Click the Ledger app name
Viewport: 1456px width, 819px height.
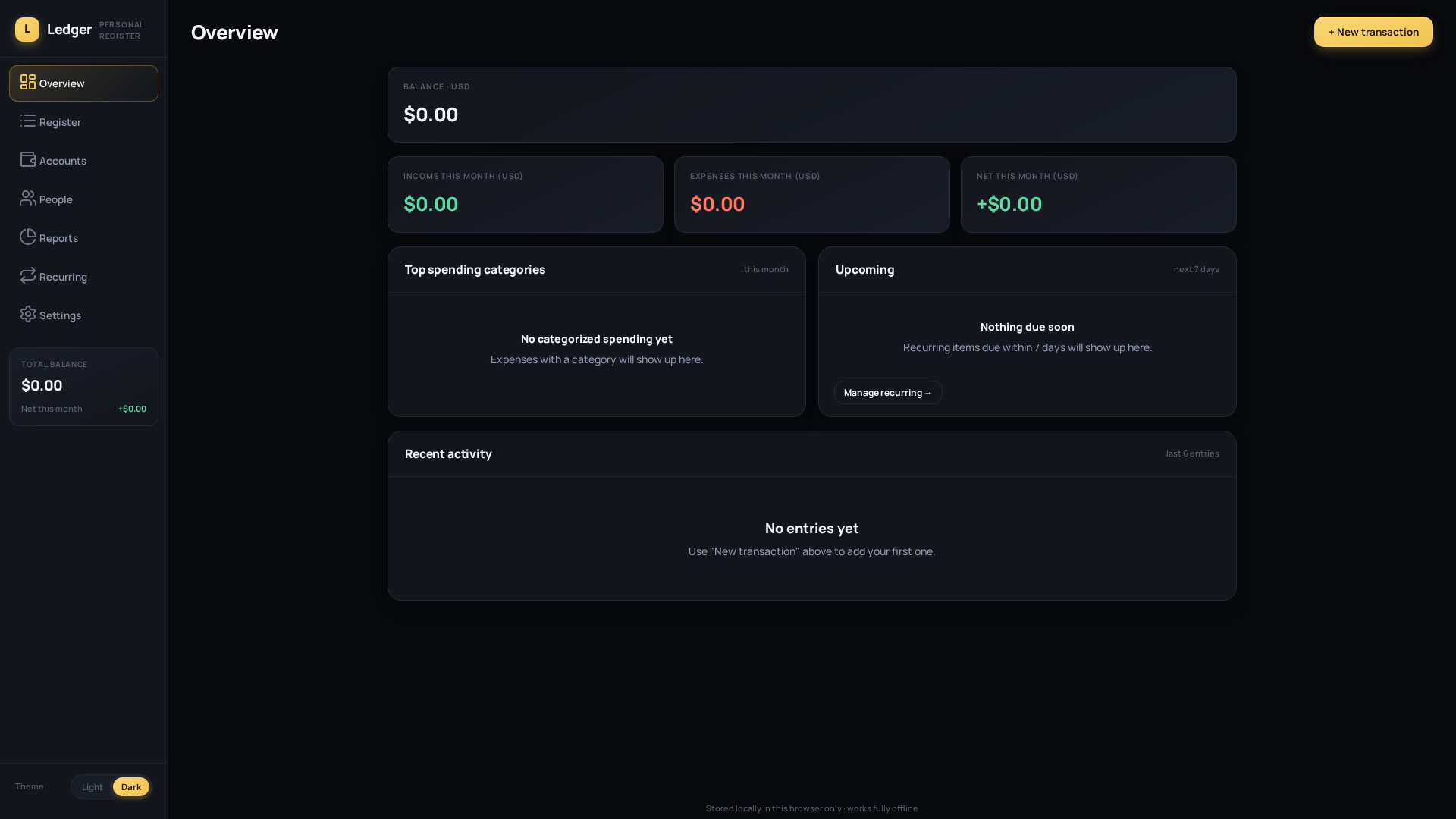[69, 30]
